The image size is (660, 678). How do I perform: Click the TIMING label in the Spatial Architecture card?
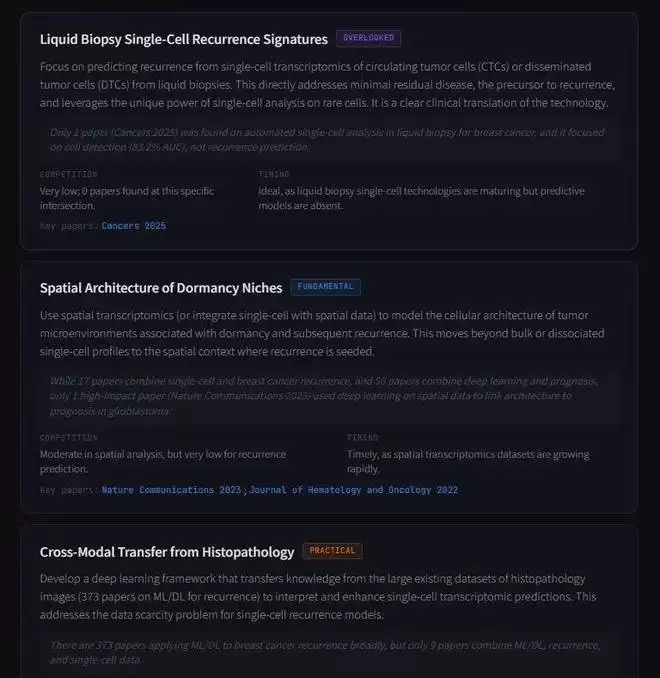point(363,438)
